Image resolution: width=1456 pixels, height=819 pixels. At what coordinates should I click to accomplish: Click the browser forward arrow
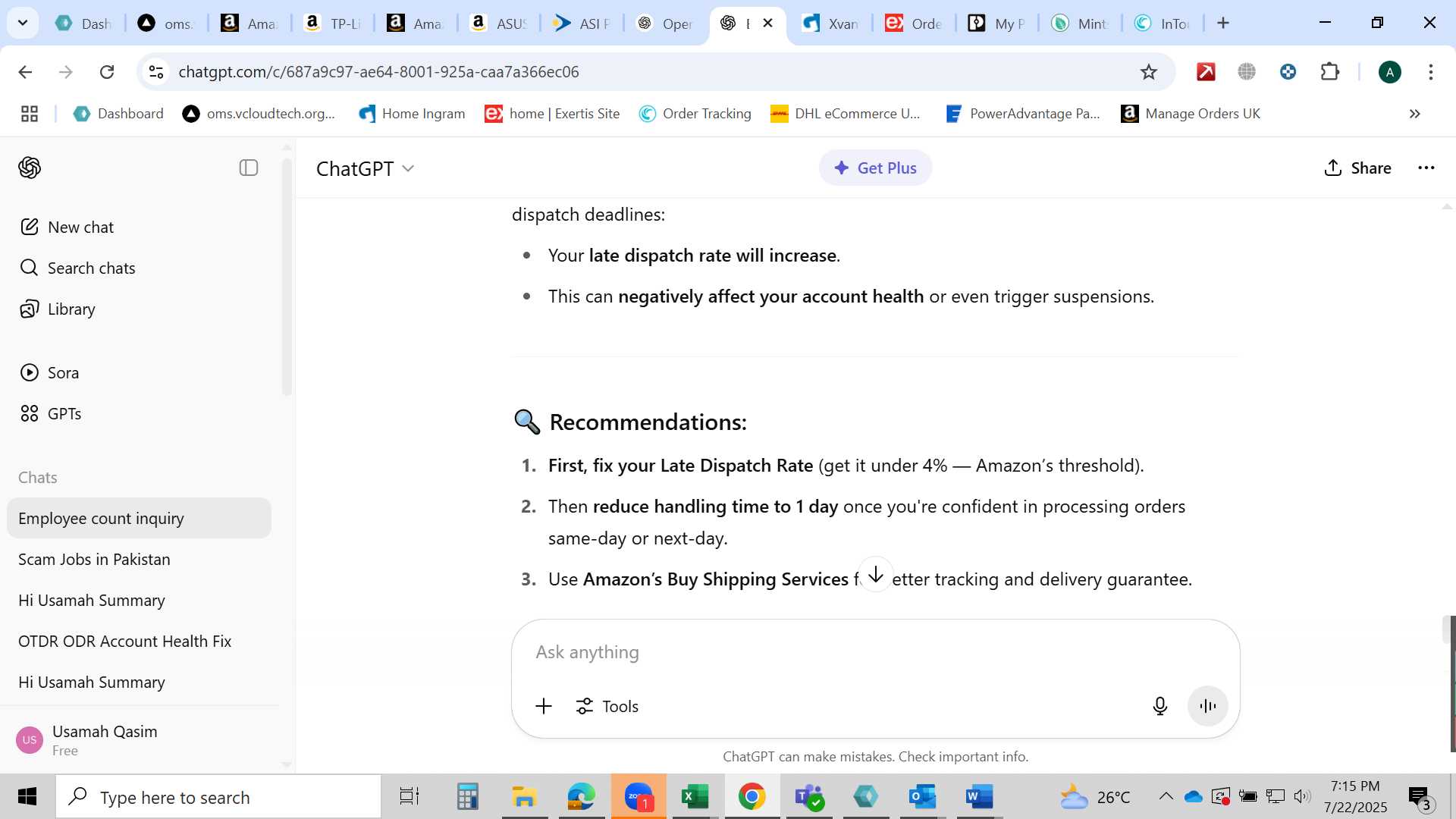click(x=66, y=72)
